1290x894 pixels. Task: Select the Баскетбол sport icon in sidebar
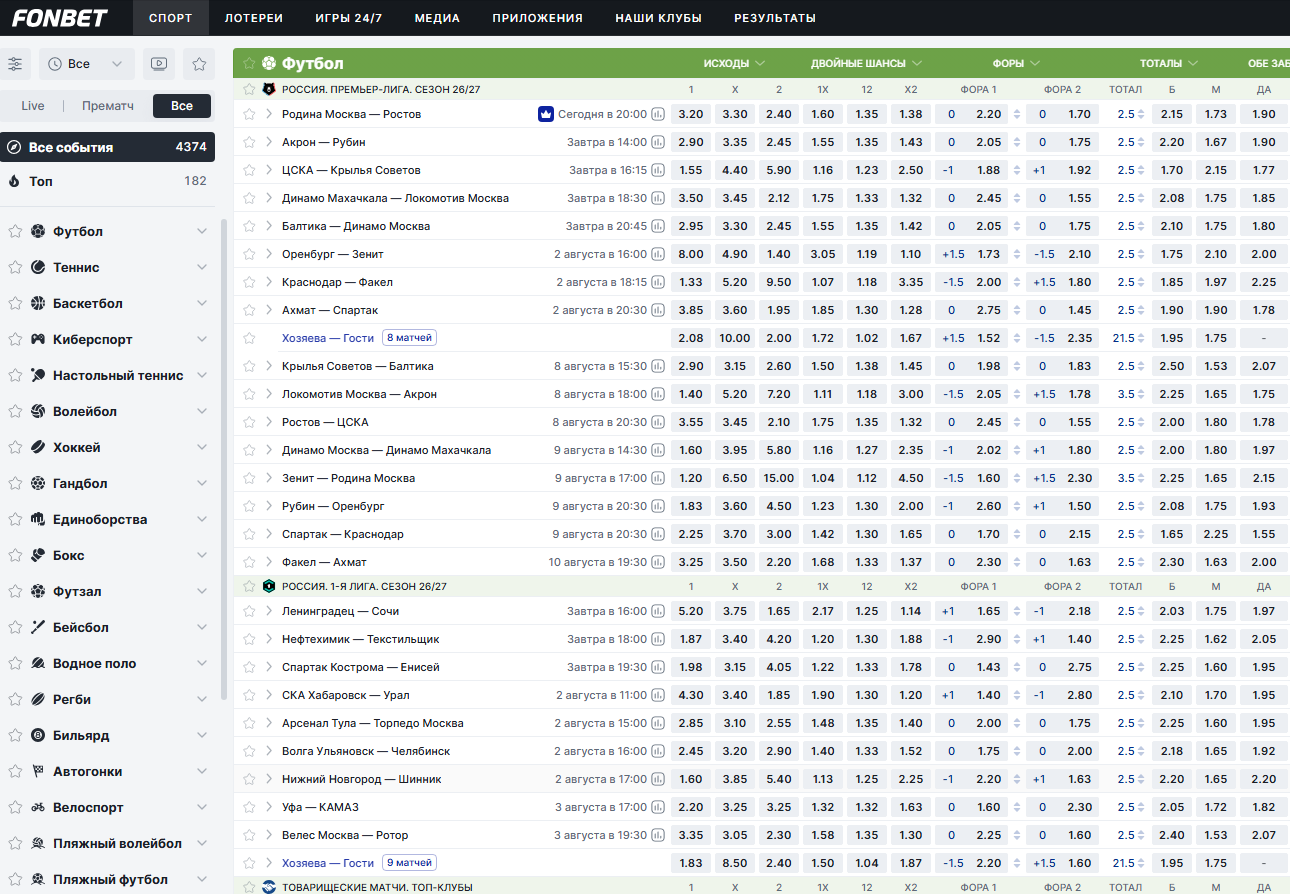click(38, 303)
